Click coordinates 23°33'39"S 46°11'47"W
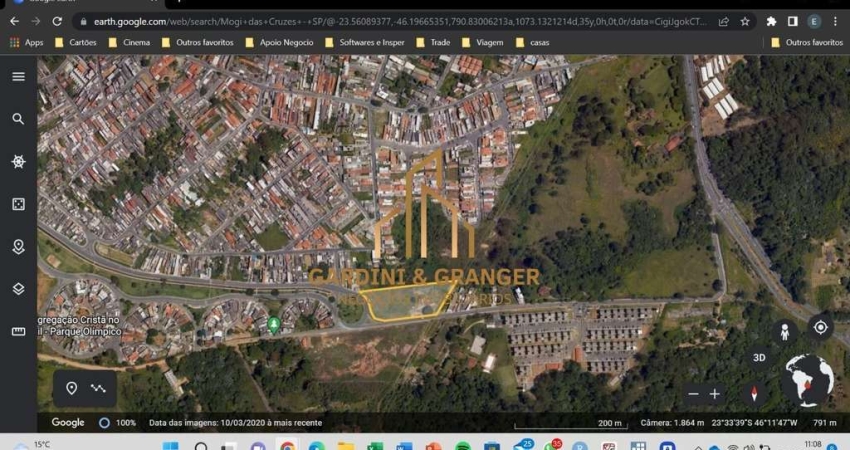Viewport: 850px width, 450px height. 754,423
